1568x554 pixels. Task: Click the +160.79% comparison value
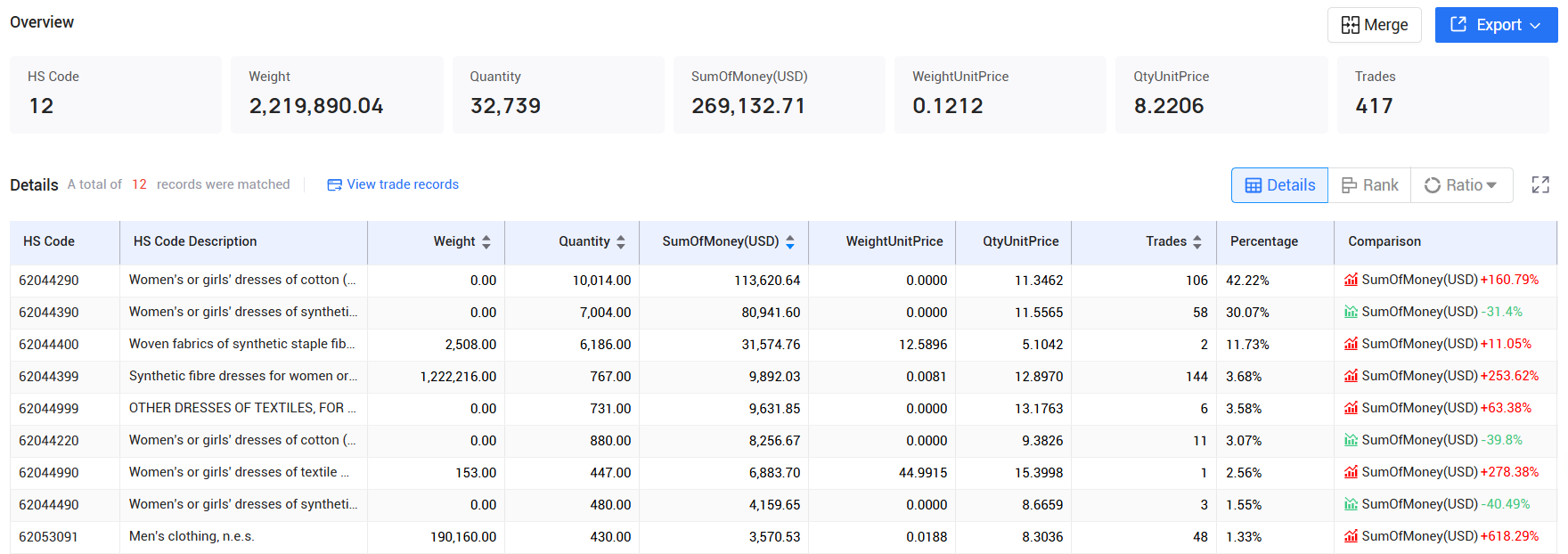tap(1509, 280)
